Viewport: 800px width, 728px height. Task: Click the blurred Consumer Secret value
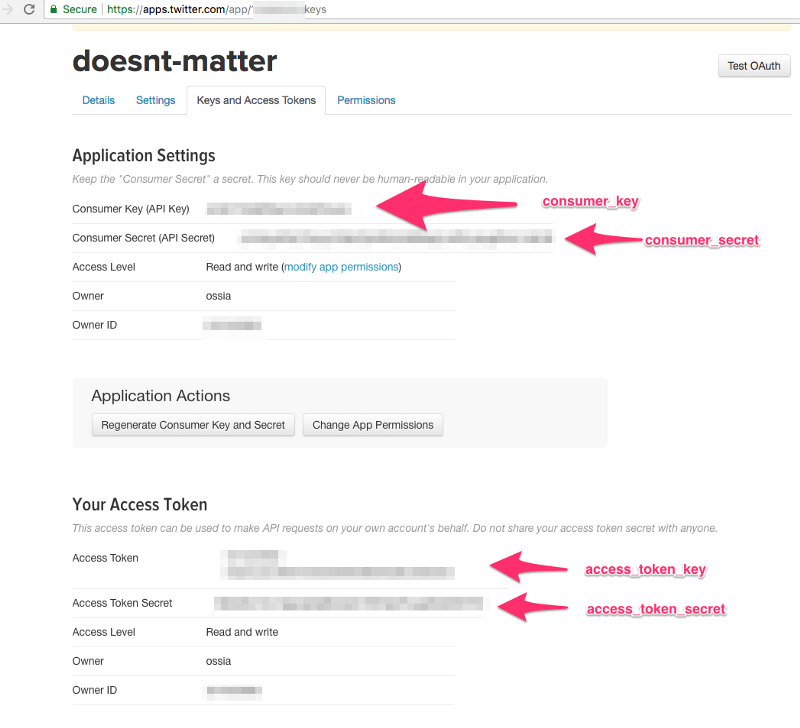394,238
